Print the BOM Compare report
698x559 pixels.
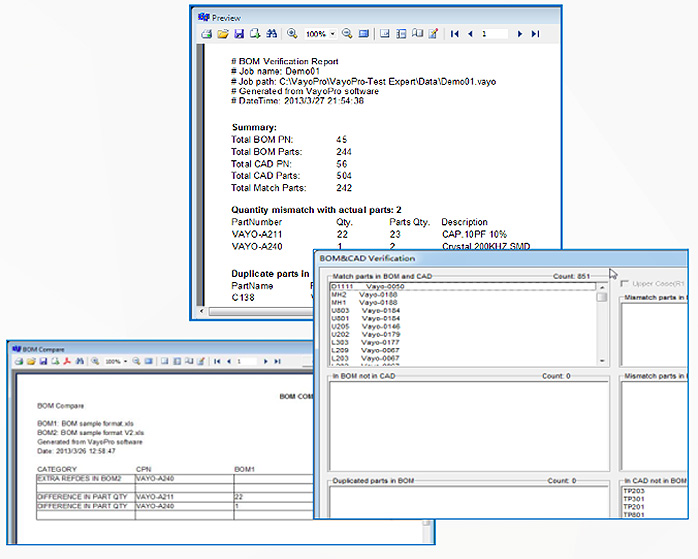coord(19,360)
